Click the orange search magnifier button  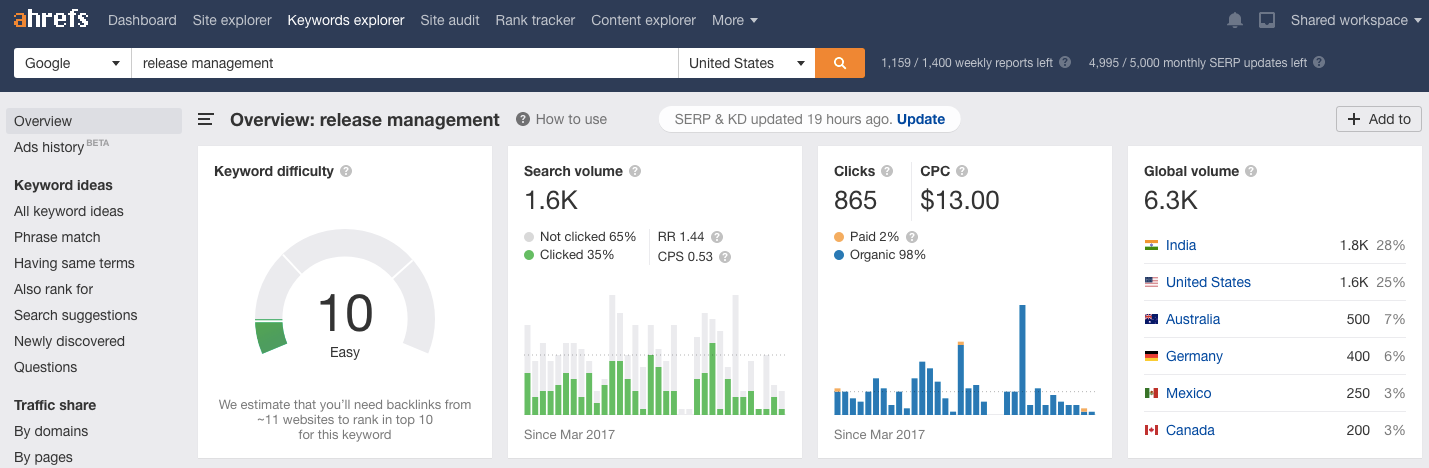coord(840,63)
